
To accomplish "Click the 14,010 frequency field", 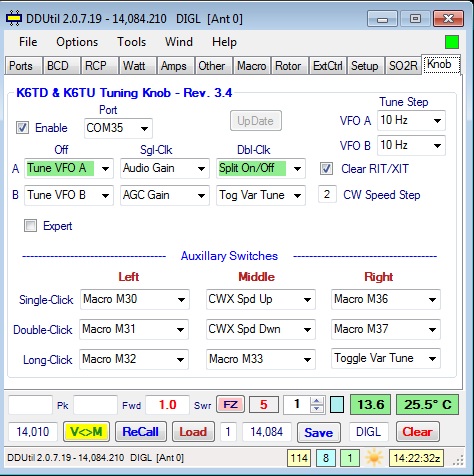I will 33,432.
